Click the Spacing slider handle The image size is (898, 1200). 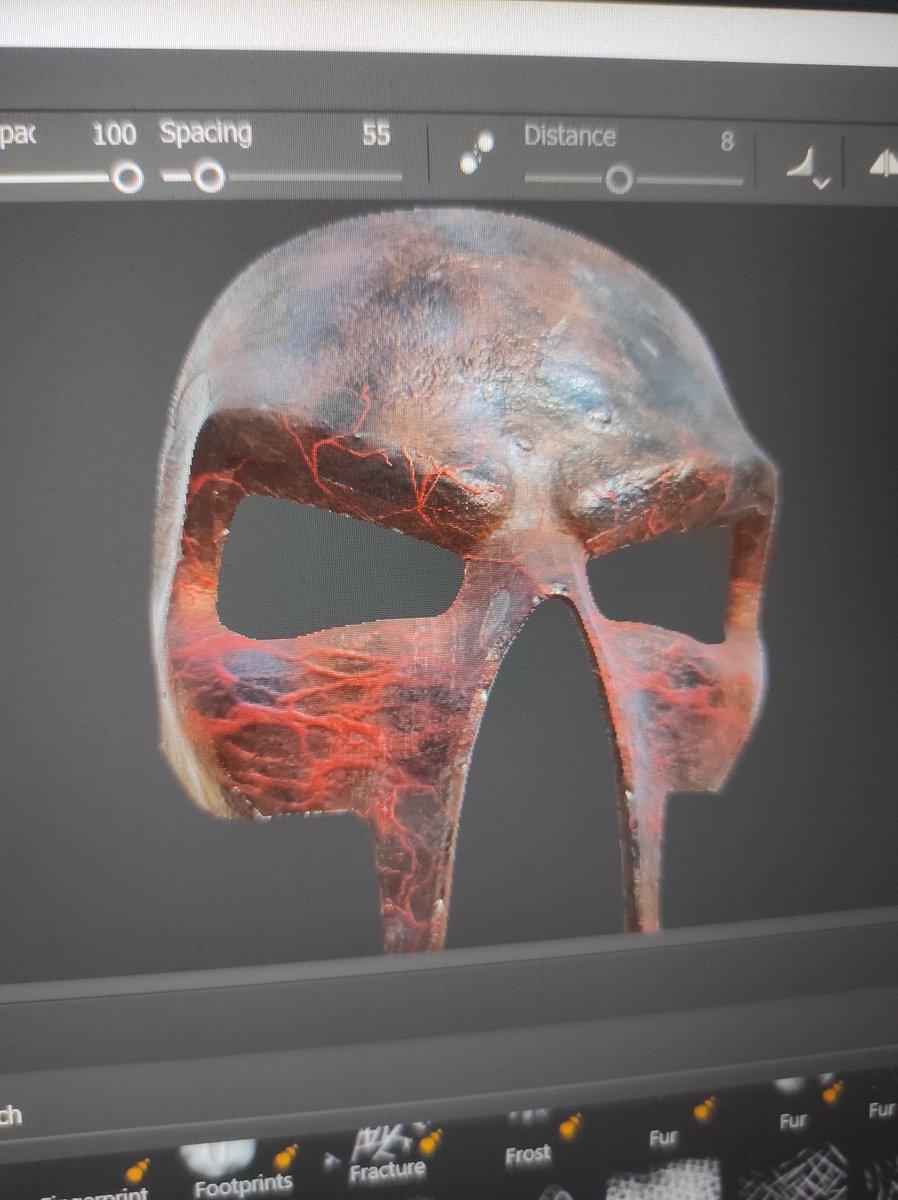(x=209, y=178)
